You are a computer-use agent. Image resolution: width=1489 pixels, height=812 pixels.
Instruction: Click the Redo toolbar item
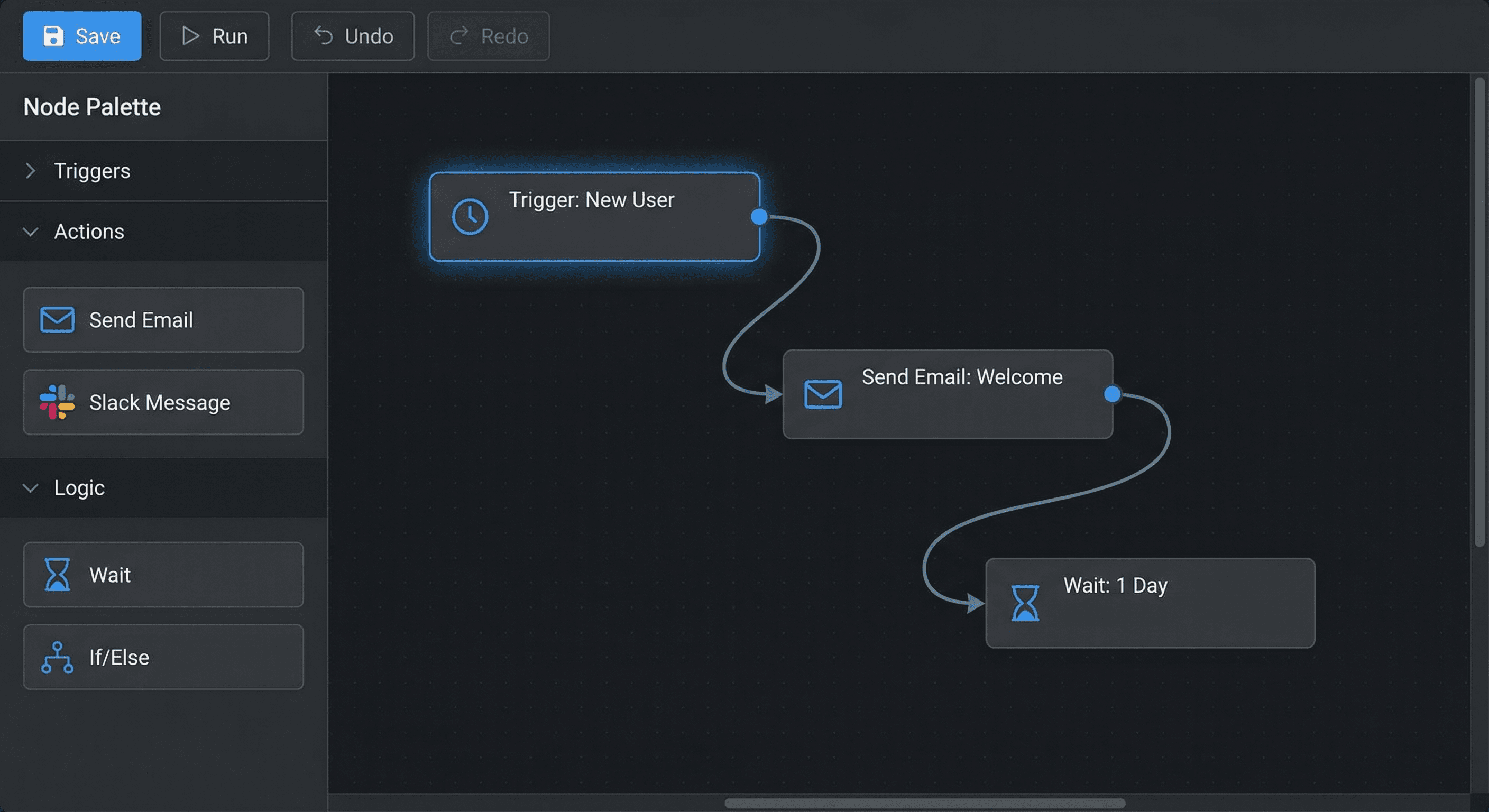[489, 36]
